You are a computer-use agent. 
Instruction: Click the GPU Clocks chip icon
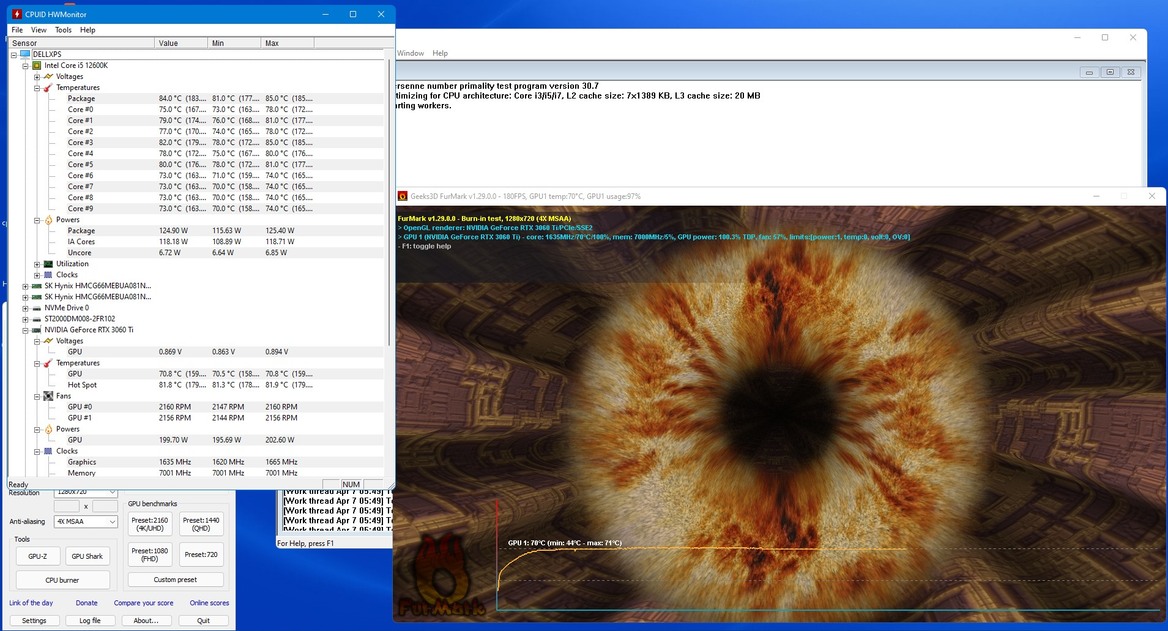pos(48,451)
